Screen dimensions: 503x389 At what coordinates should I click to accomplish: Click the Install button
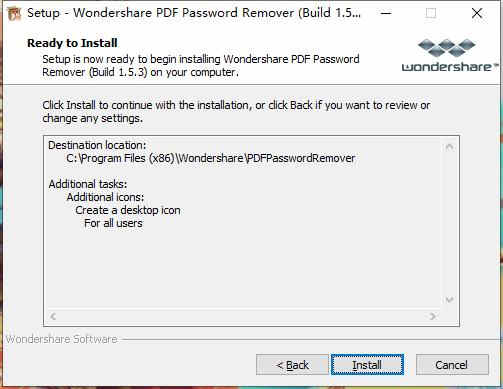point(367,365)
